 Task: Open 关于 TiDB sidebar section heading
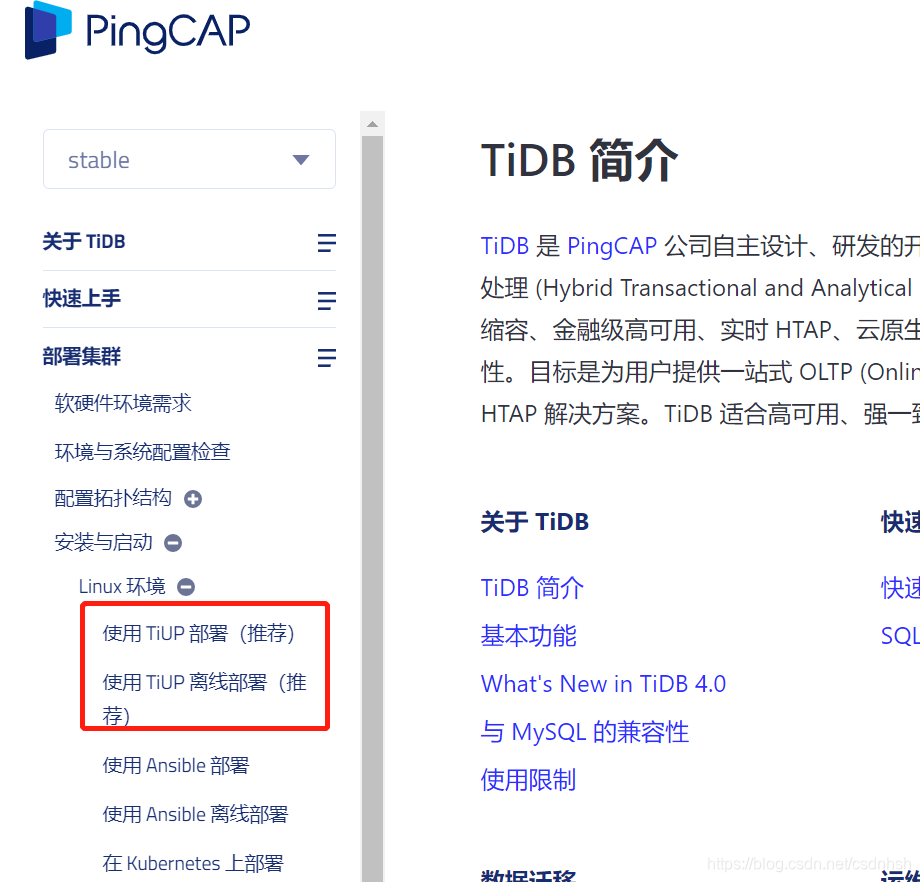84,241
